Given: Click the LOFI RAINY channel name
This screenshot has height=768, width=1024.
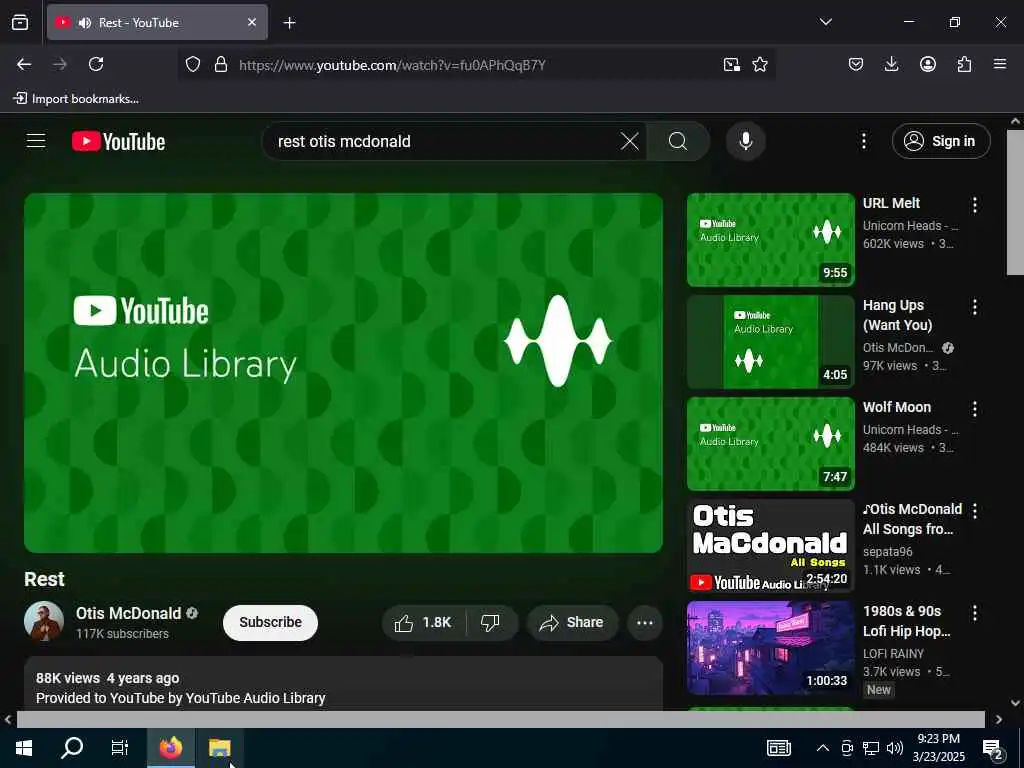Looking at the screenshot, I should (893, 654).
